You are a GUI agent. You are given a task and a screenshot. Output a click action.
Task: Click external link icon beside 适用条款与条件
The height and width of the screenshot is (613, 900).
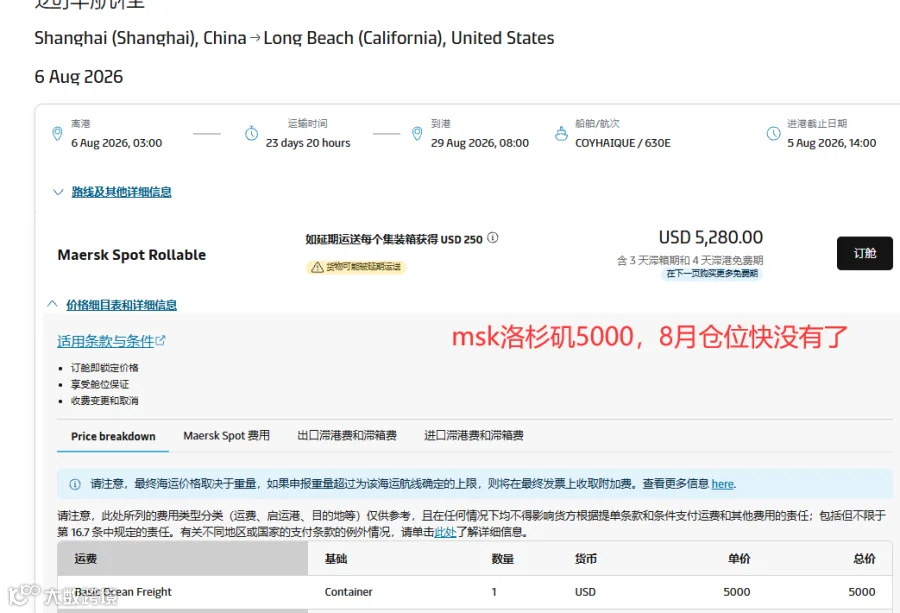tap(161, 340)
